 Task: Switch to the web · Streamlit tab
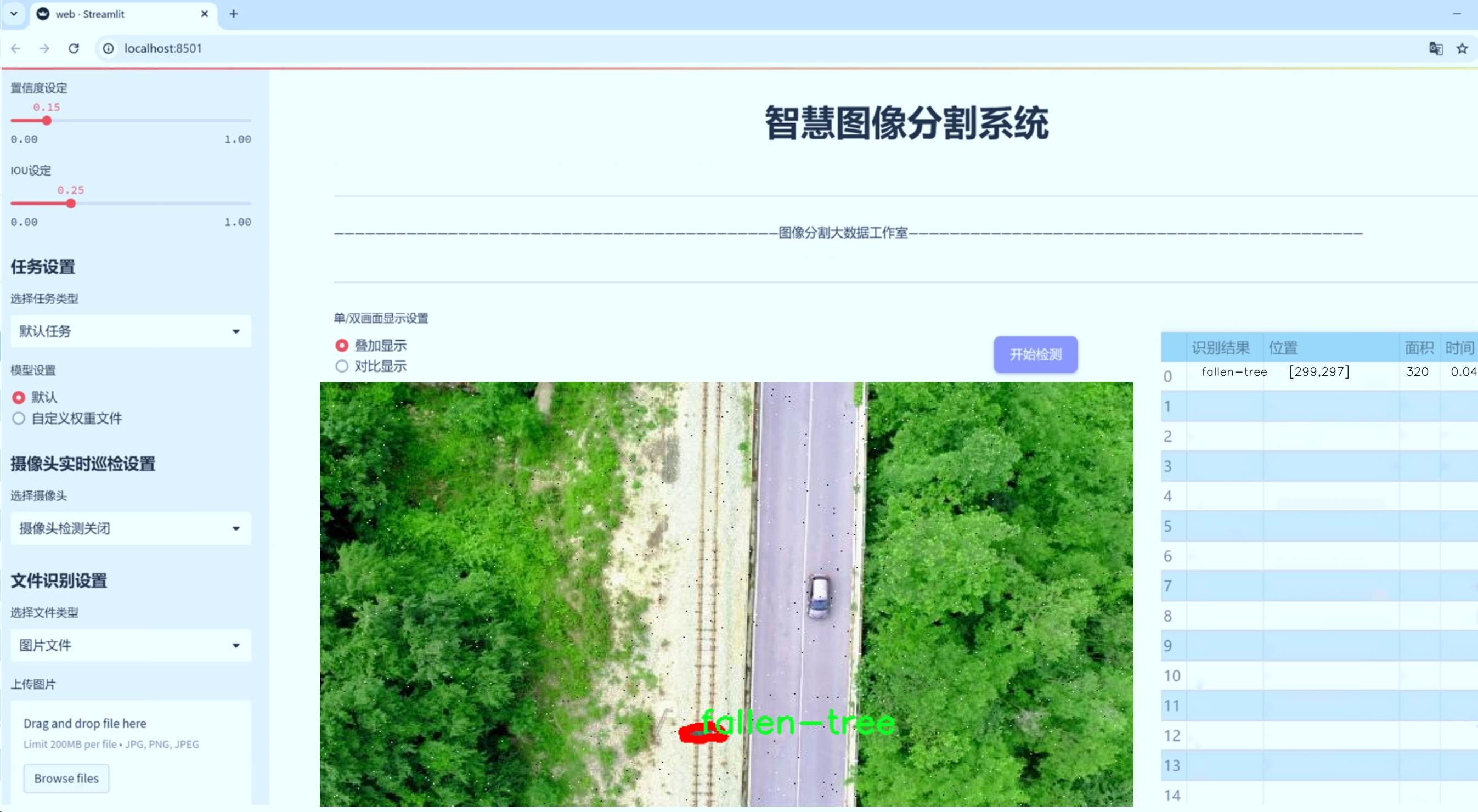pyautogui.click(x=123, y=14)
